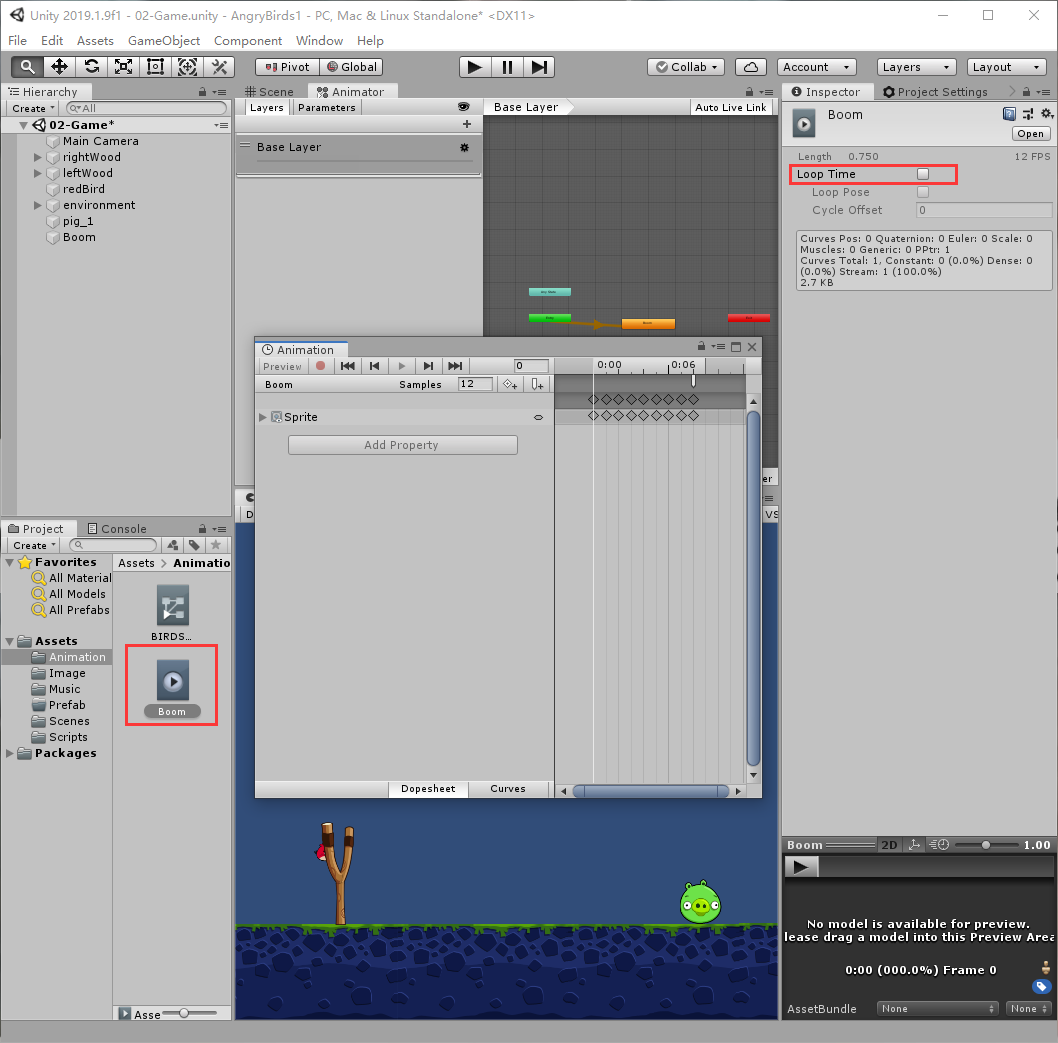This screenshot has height=1043, width=1058.
Task: Open the Layers dropdown
Action: click(916, 67)
